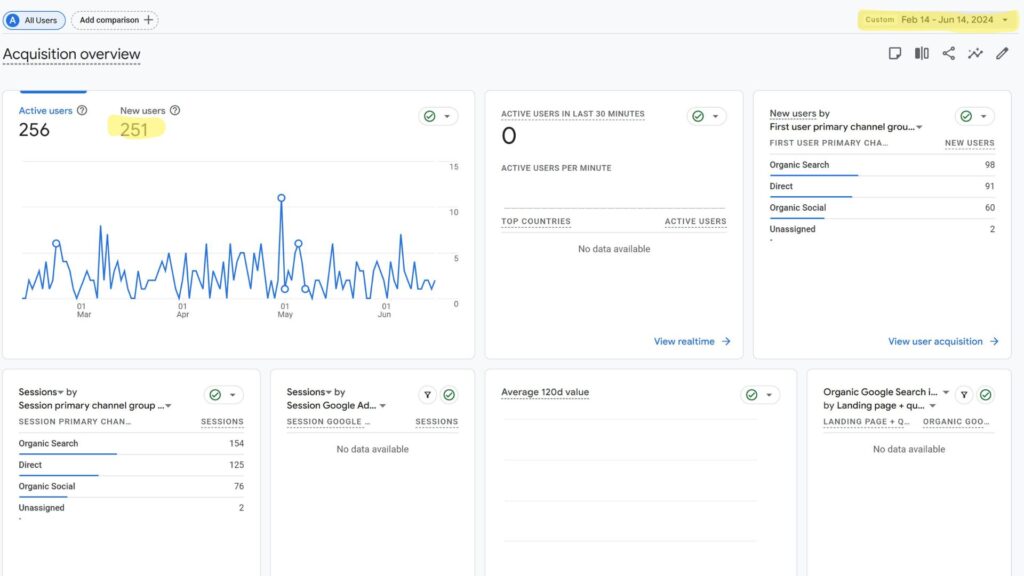Screen dimensions: 1024x576
Task: Share this report via share icon
Action: click(x=948, y=54)
